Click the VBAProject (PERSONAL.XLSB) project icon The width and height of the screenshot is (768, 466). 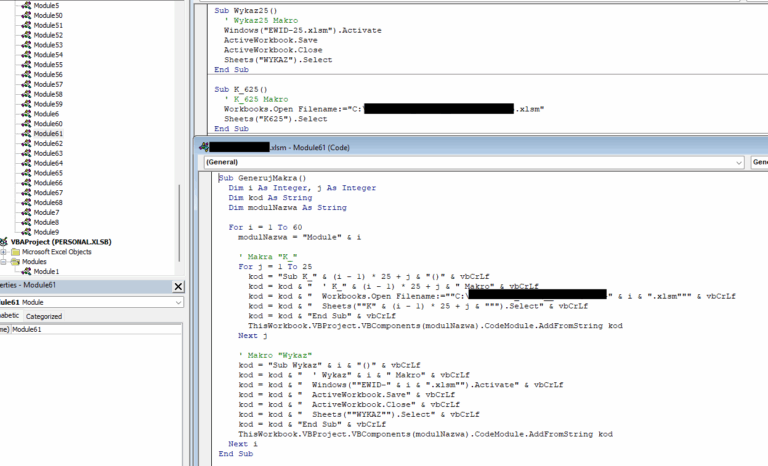click(4, 242)
